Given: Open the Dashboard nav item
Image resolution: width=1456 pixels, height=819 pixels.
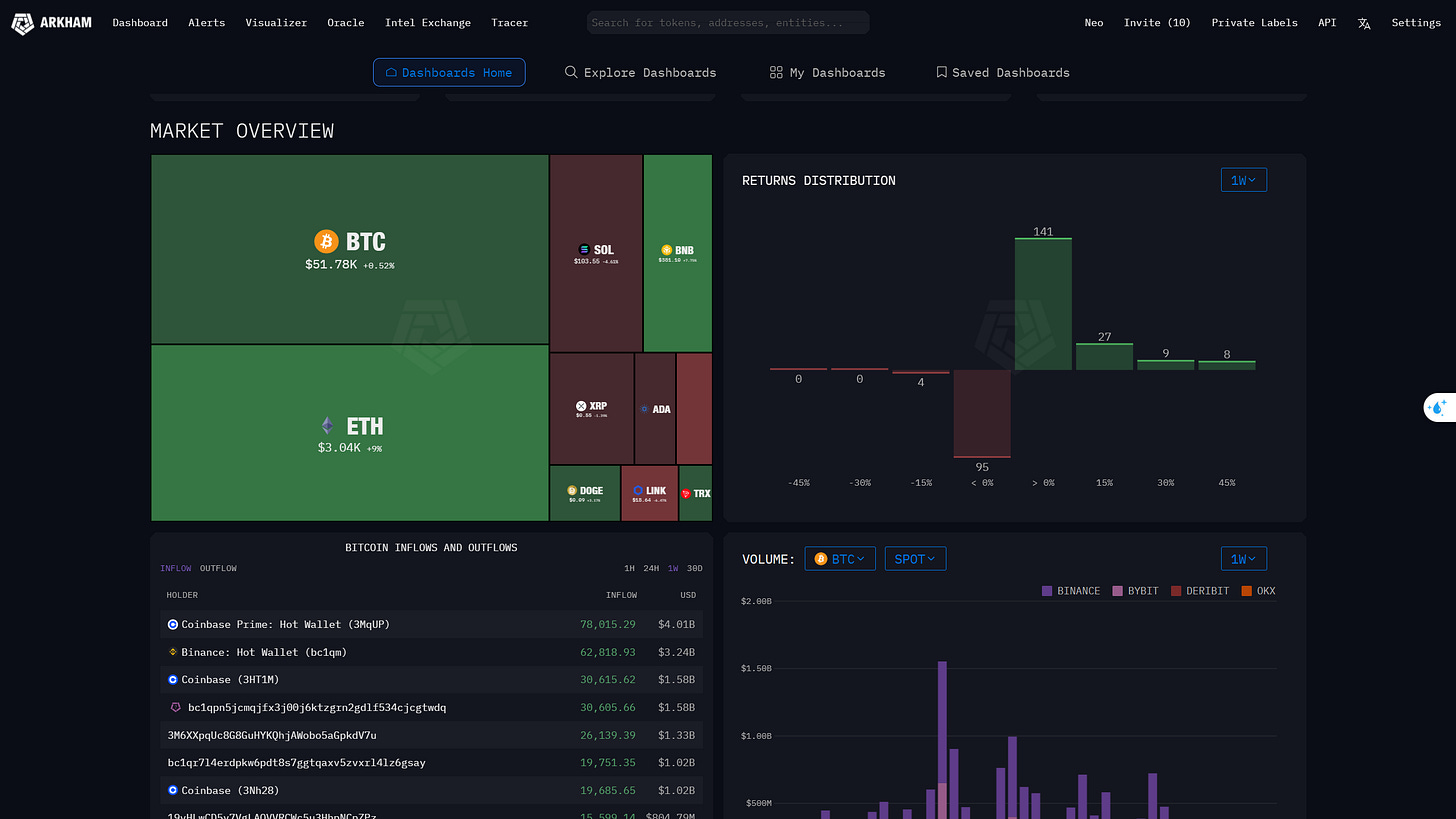Looking at the screenshot, I should click(x=140, y=22).
